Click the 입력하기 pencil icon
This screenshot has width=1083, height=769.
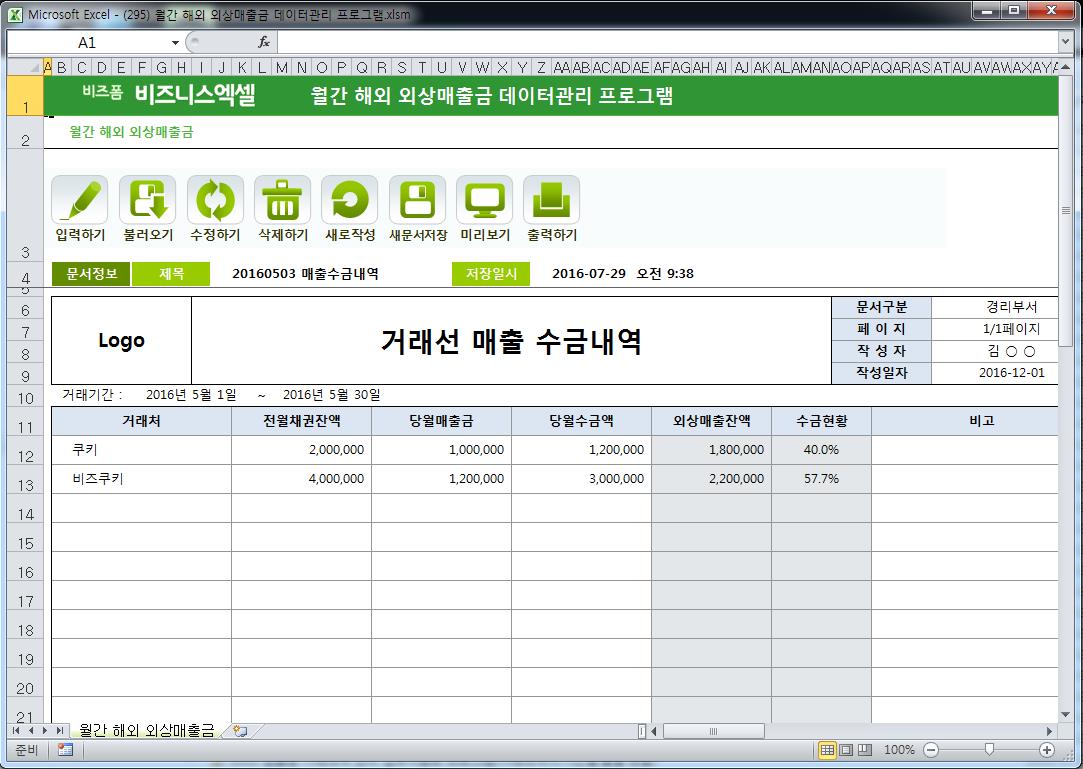tap(79, 200)
